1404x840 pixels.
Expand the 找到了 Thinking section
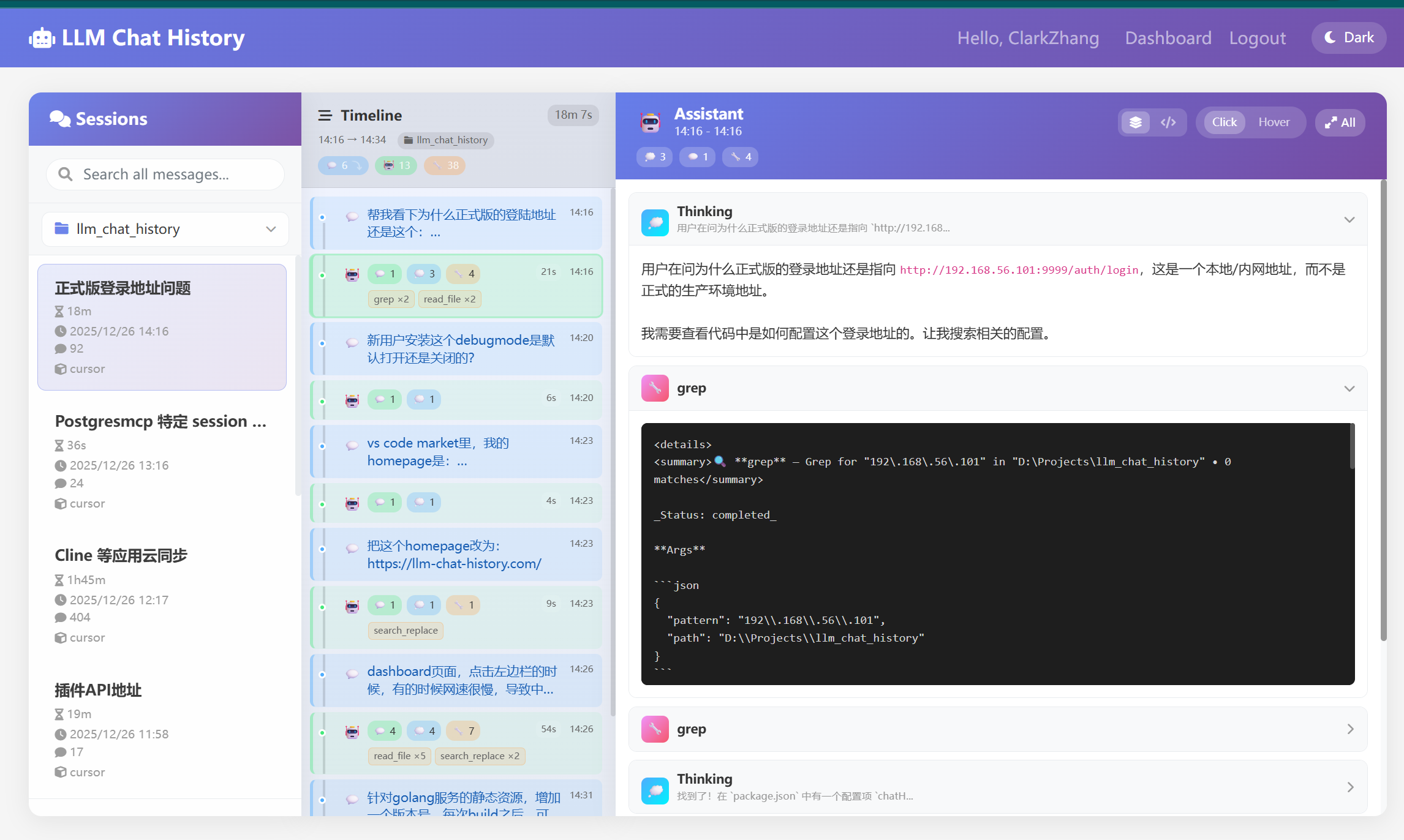coord(998,787)
